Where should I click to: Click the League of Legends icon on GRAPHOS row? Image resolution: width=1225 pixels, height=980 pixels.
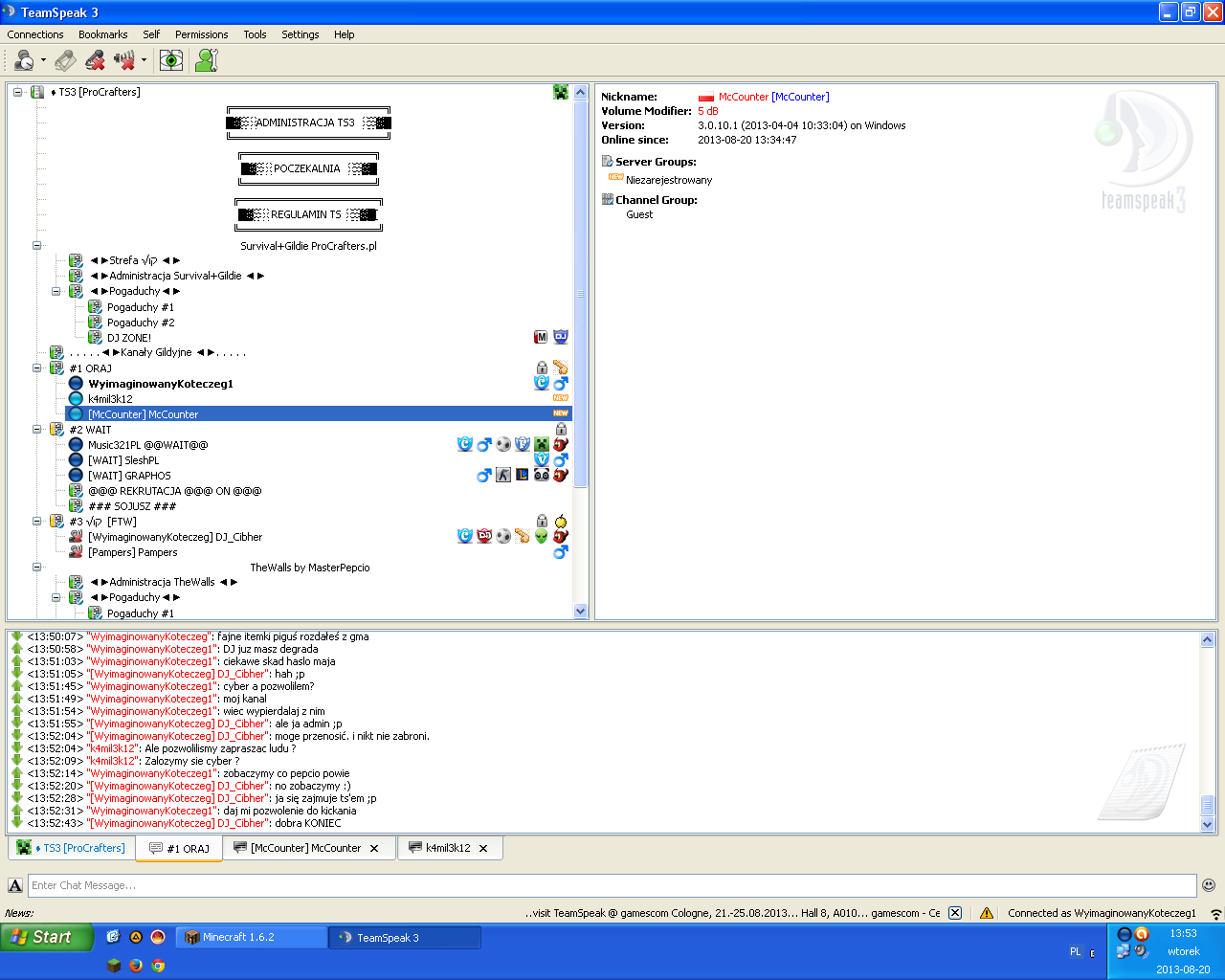pos(523,475)
